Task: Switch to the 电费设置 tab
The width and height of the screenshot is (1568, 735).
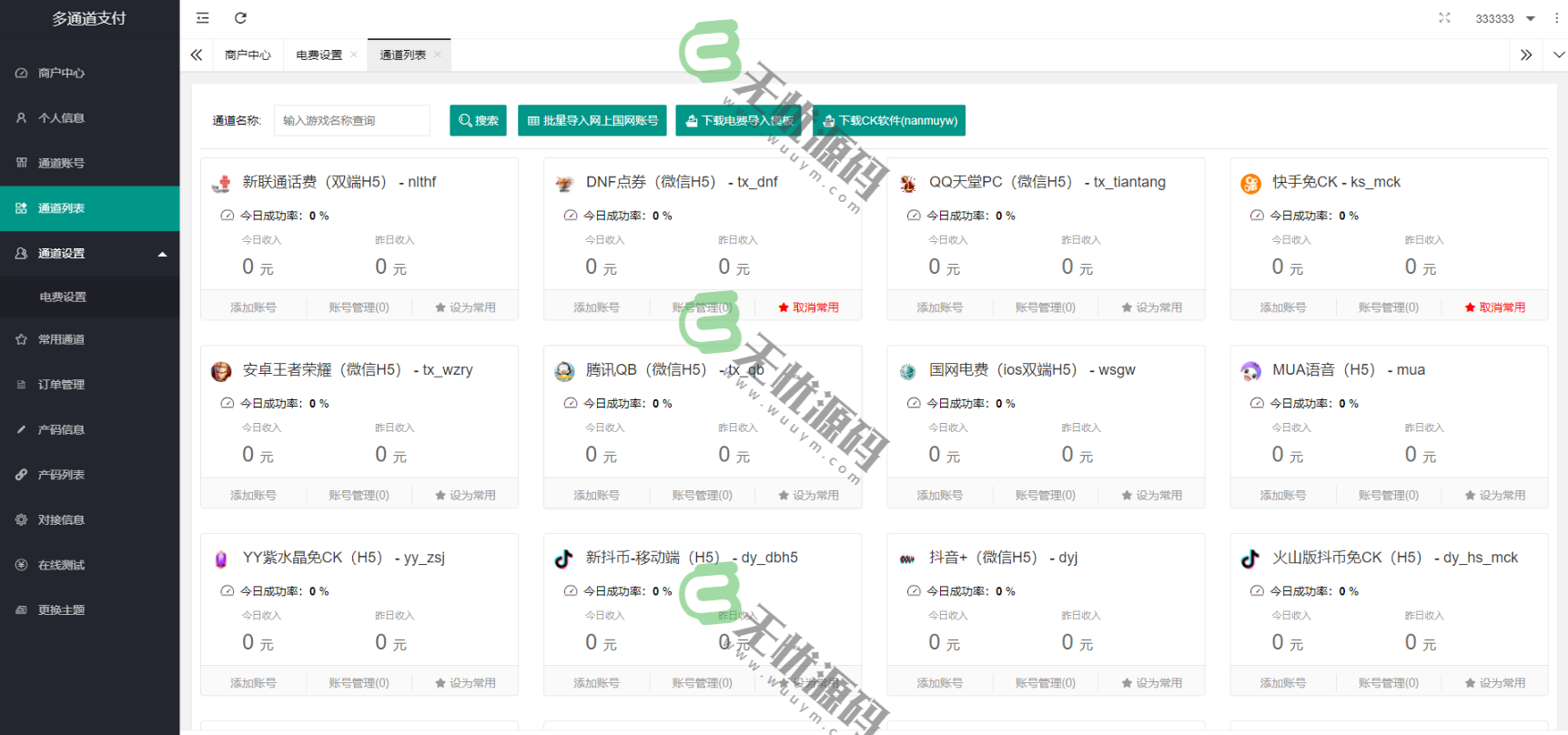Action: [319, 55]
